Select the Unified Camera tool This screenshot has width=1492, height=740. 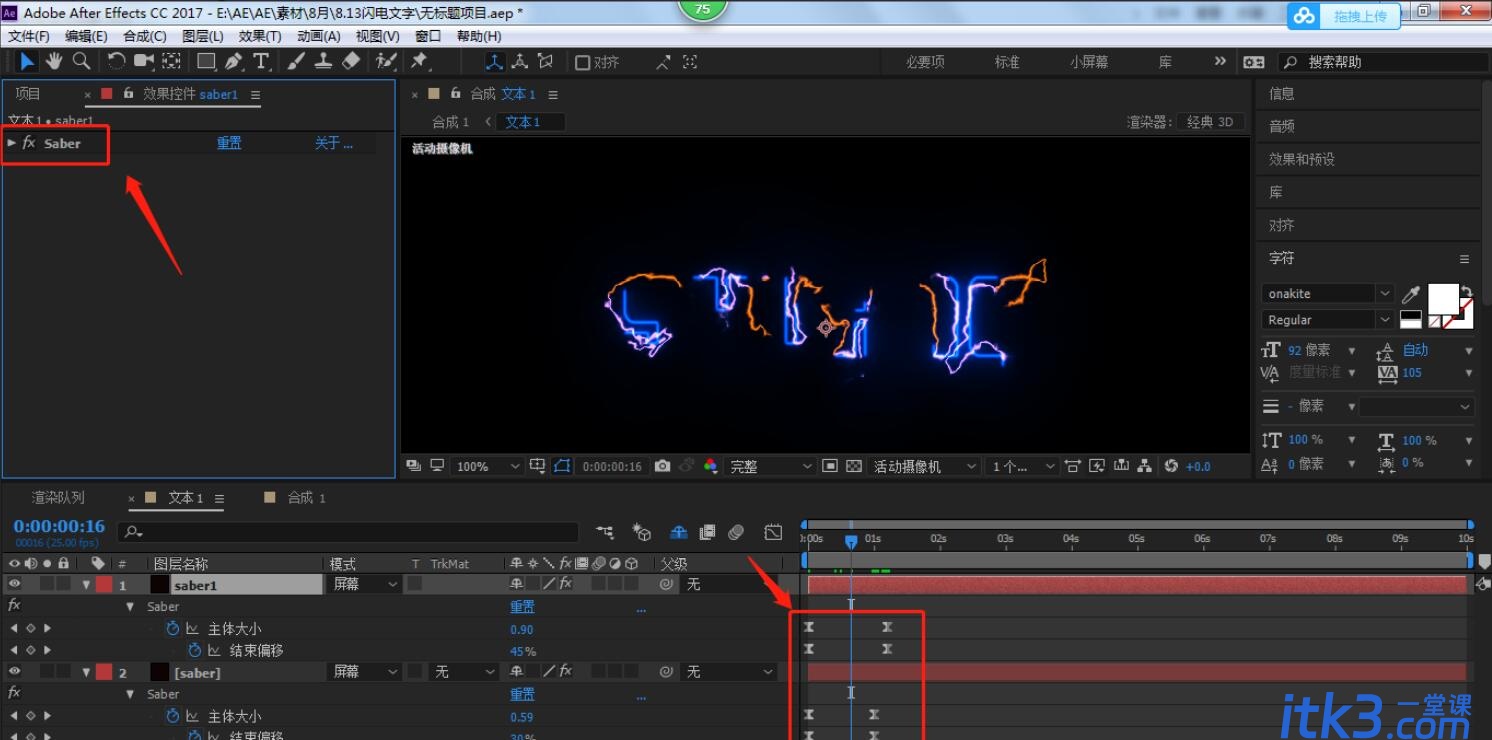click(144, 61)
